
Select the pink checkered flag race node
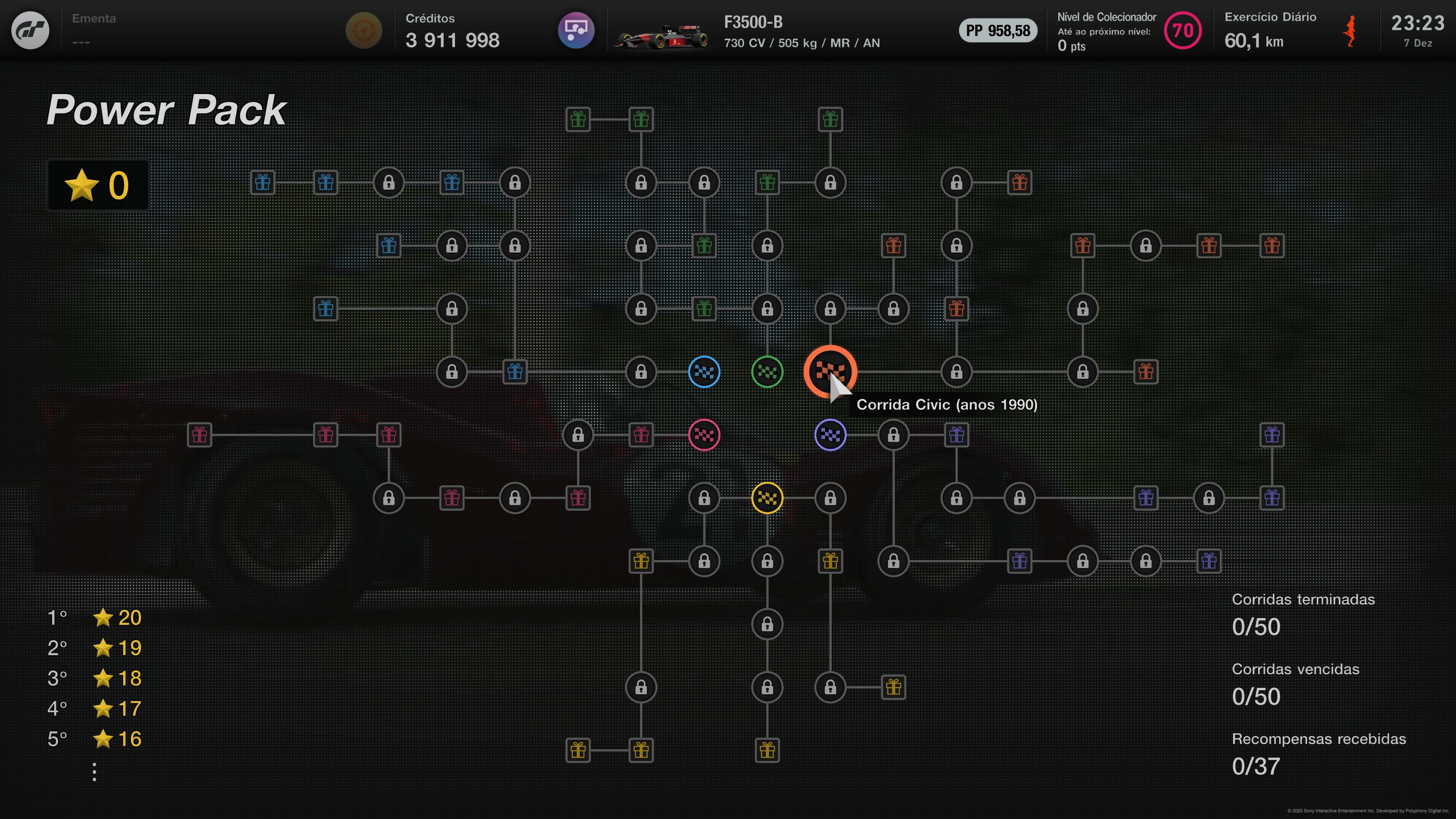(x=704, y=435)
